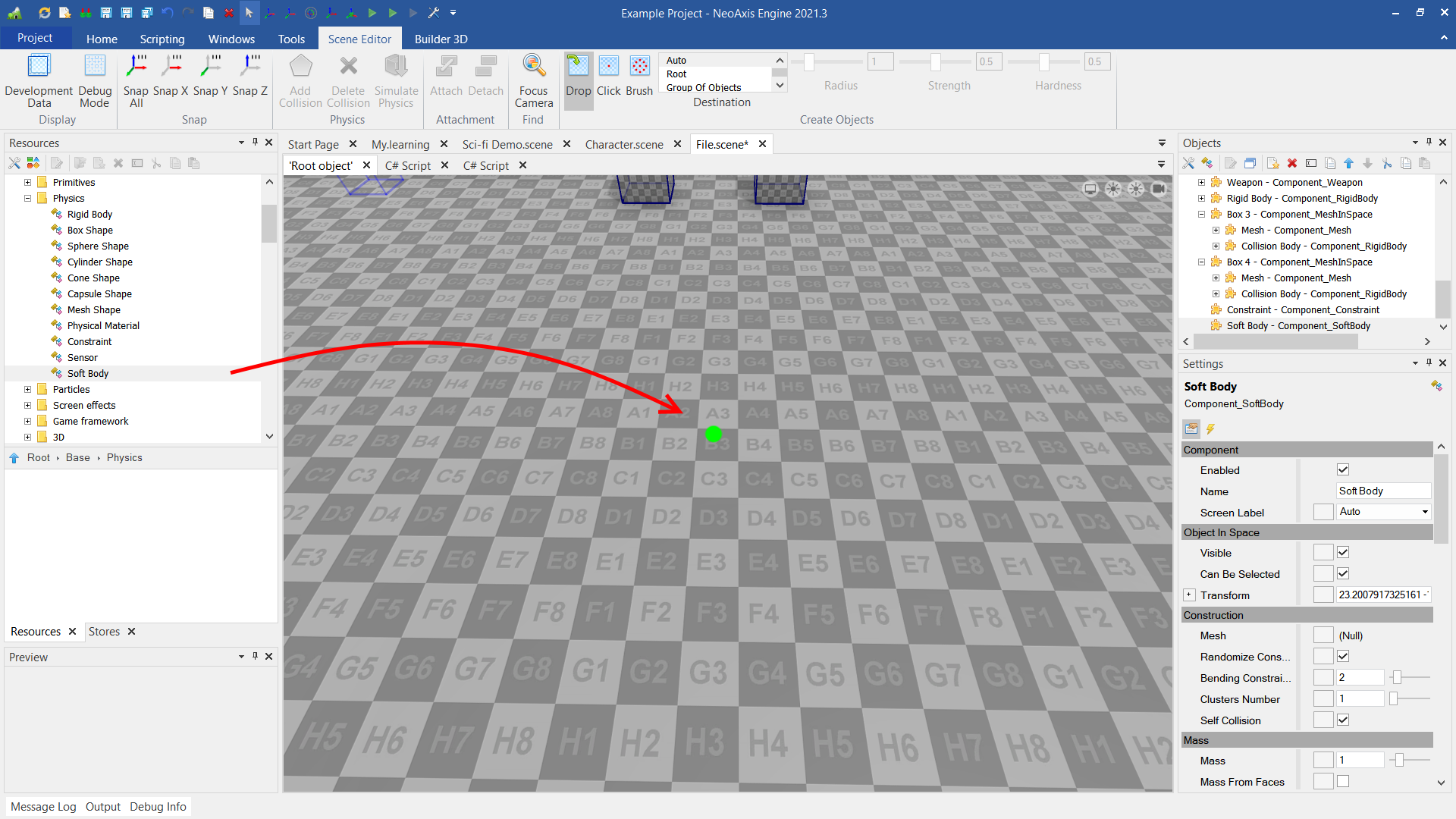
Task: Open the Builder 3D ribbon tab
Action: pyautogui.click(x=441, y=39)
